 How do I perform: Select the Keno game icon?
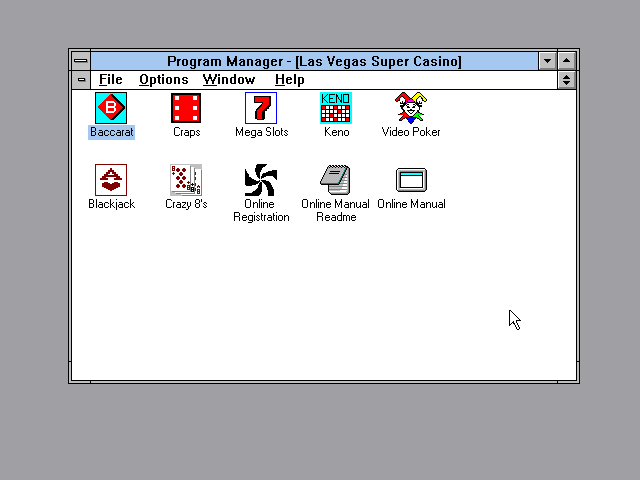point(336,108)
